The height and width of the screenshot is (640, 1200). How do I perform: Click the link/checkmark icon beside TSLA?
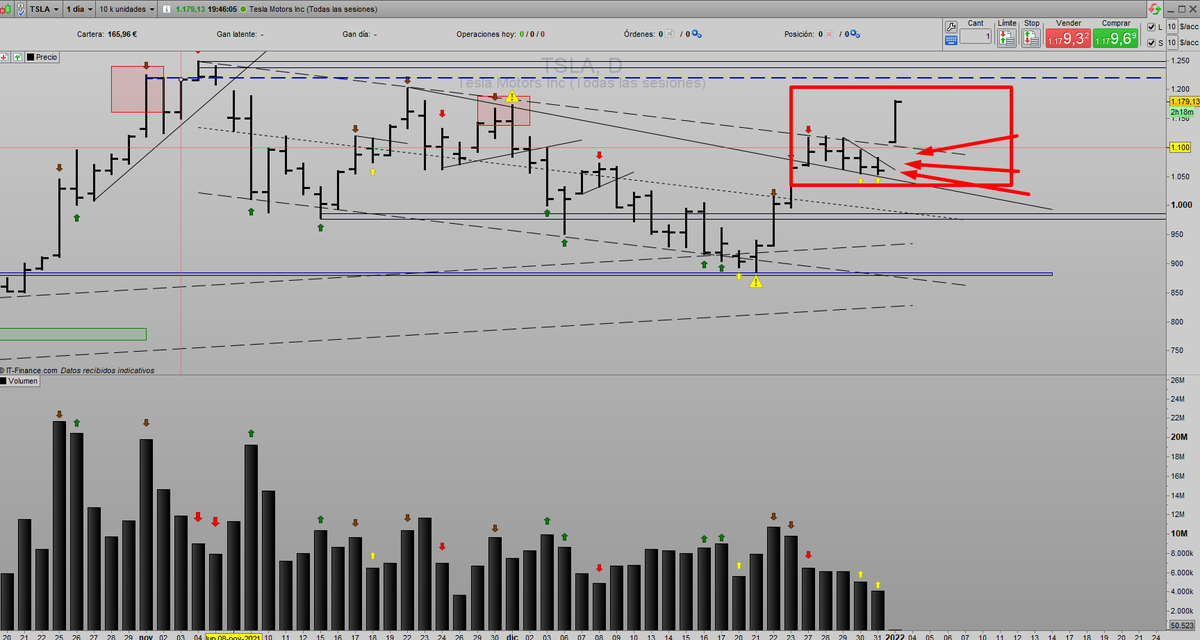pyautogui.click(x=20, y=9)
